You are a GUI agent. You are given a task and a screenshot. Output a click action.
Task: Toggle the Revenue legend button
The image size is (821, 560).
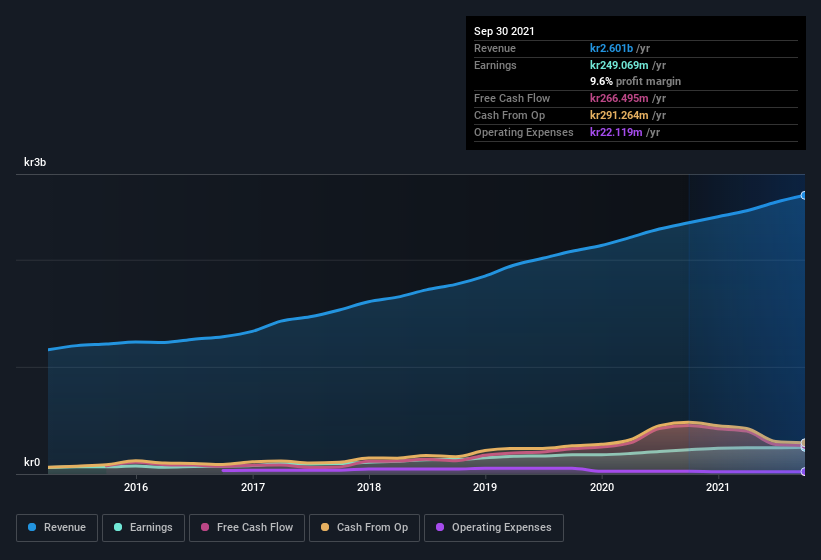57,528
